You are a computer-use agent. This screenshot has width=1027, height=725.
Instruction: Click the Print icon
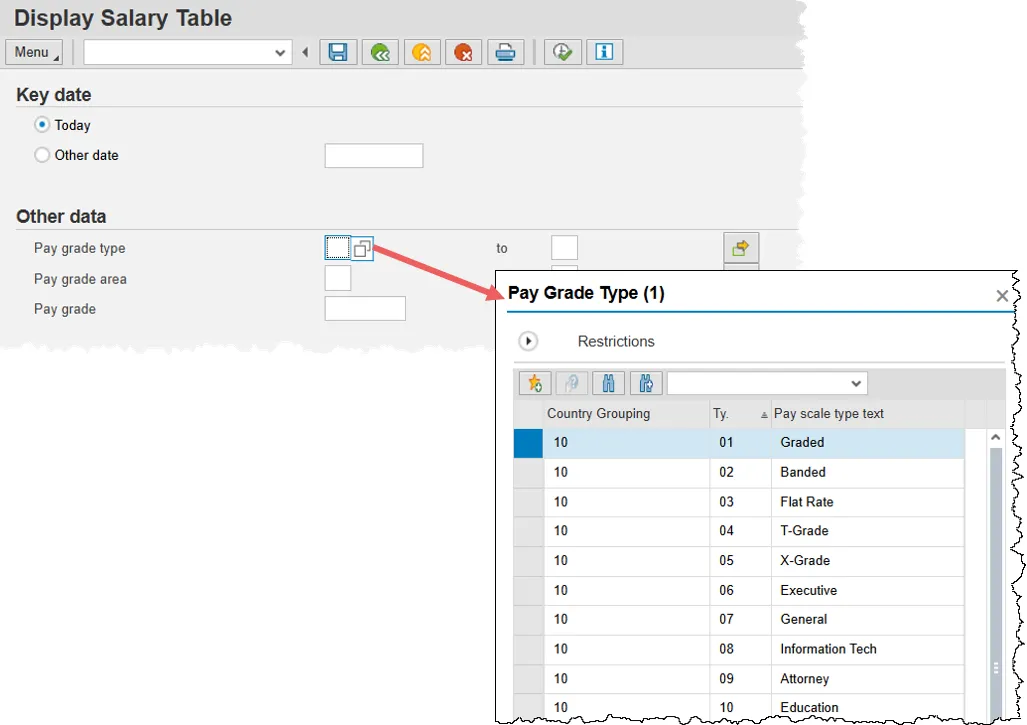(506, 52)
